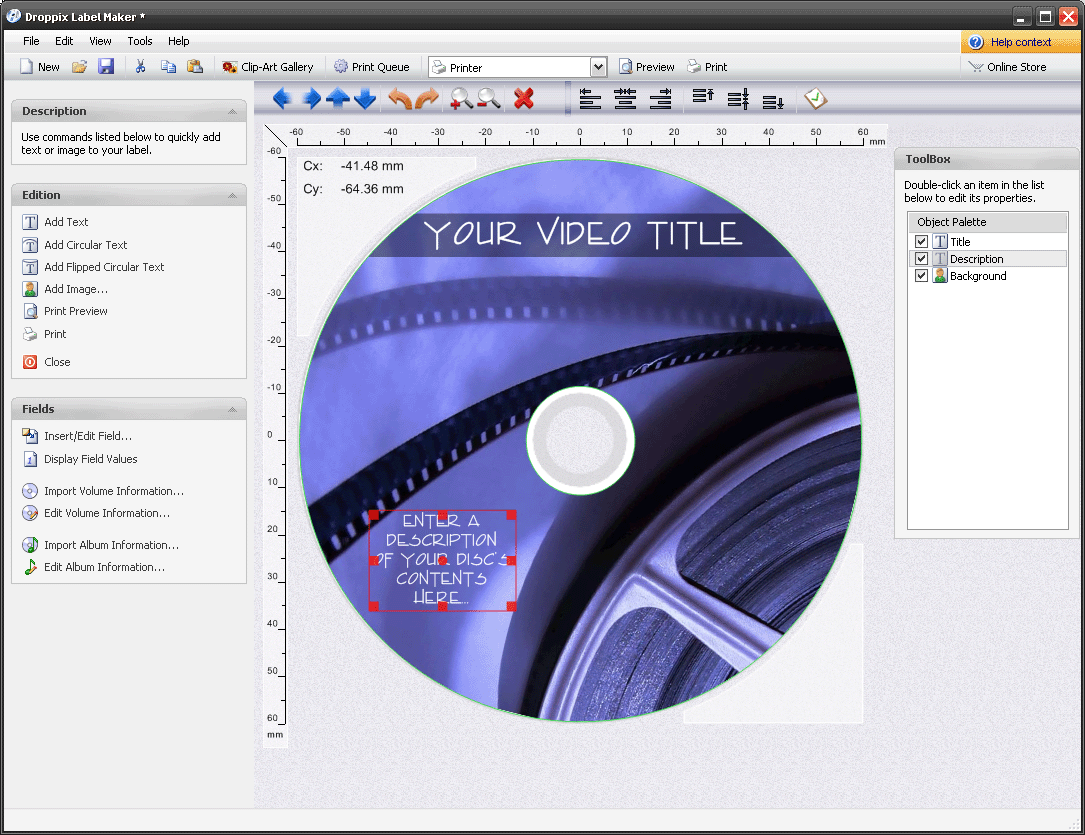The image size is (1085, 835).
Task: Undo with the orange left arrow
Action: (x=400, y=99)
